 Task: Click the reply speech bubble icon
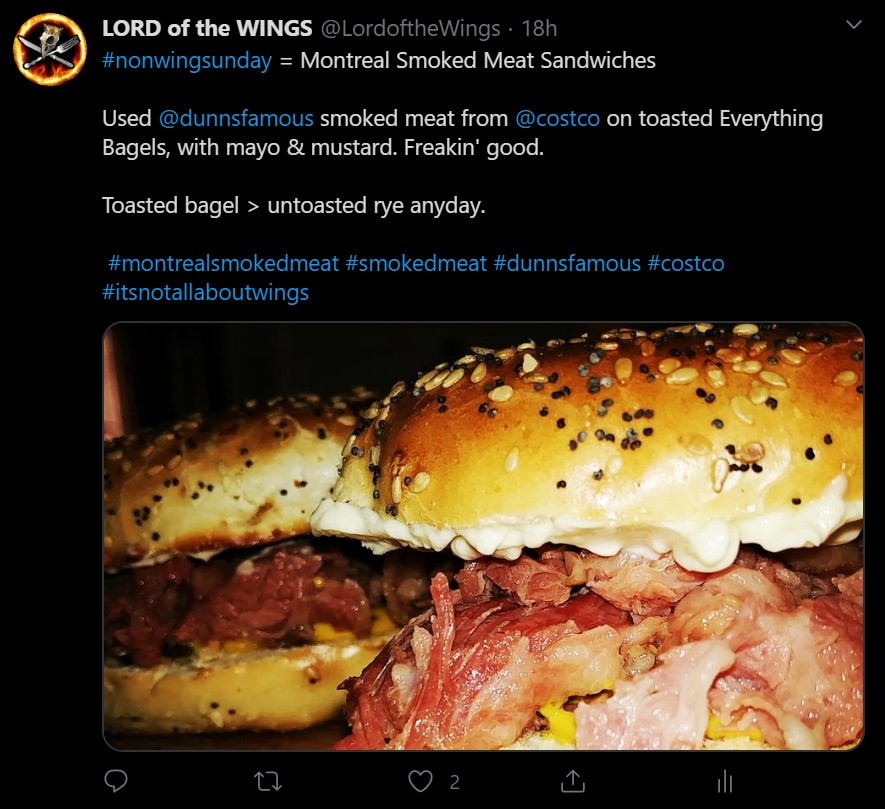pyautogui.click(x=116, y=781)
